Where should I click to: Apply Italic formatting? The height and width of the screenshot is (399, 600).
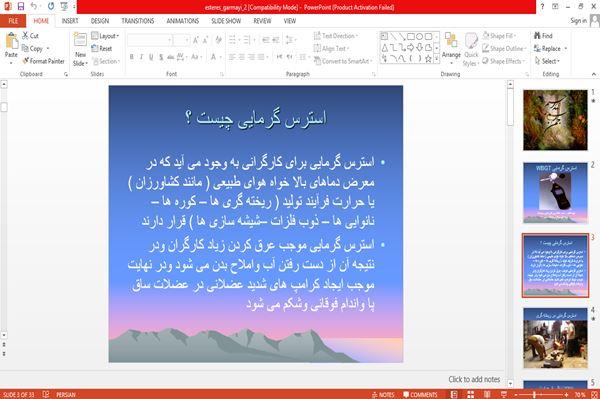pos(141,57)
